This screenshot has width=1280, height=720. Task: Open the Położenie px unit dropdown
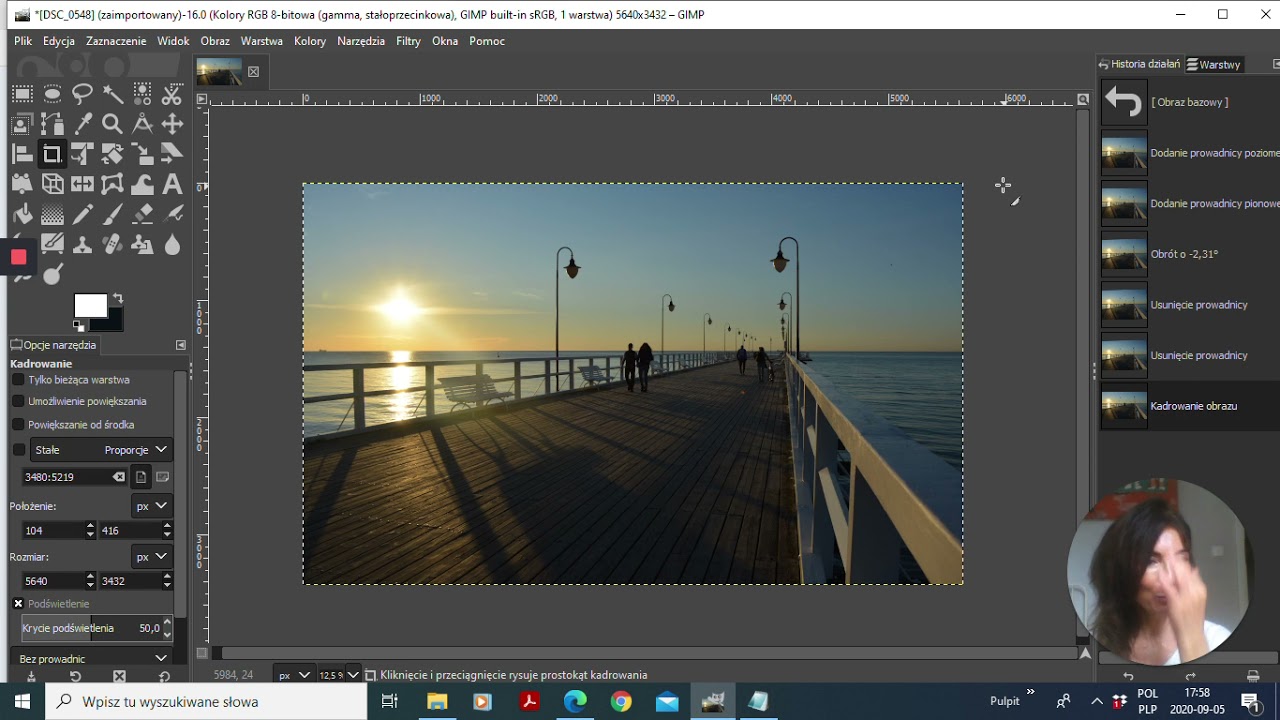coord(151,506)
